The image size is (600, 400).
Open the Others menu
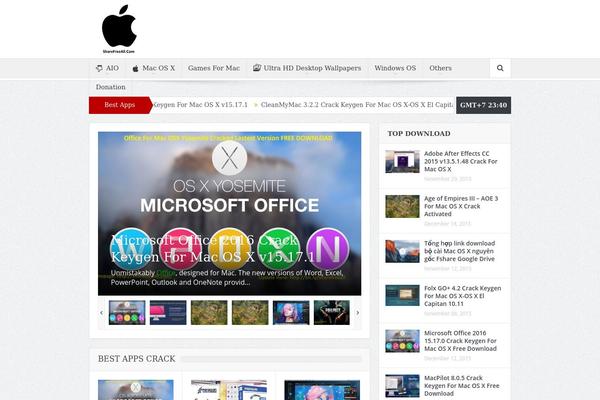[440, 68]
